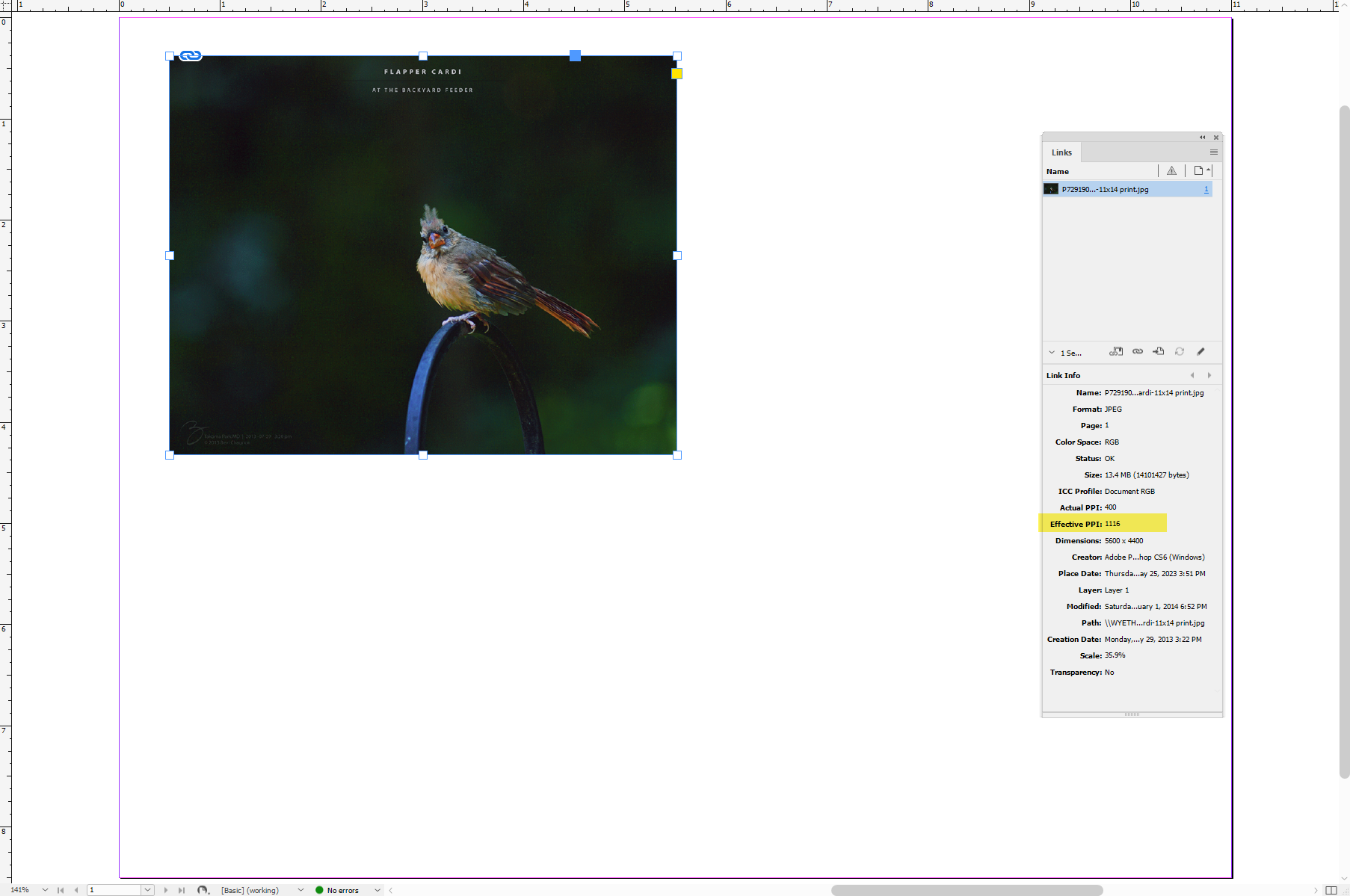
Task: Select the P729190 thumbnail in Links list
Action: [x=1050, y=189]
